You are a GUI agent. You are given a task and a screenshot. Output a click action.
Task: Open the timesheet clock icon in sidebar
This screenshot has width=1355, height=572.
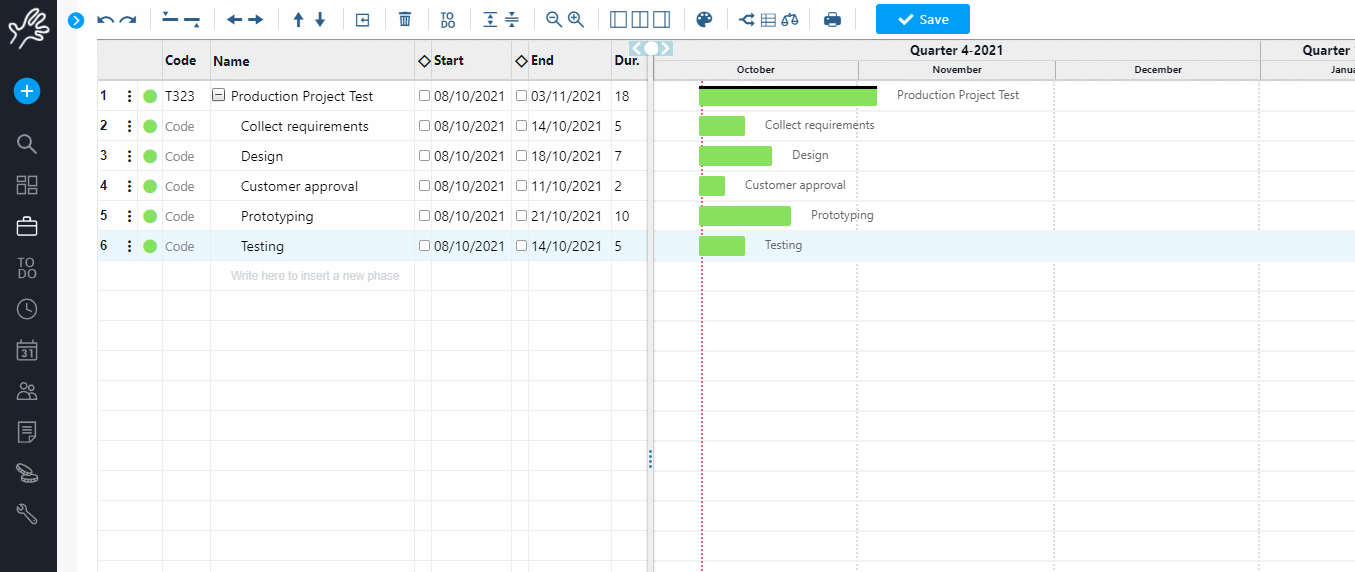(x=27, y=309)
